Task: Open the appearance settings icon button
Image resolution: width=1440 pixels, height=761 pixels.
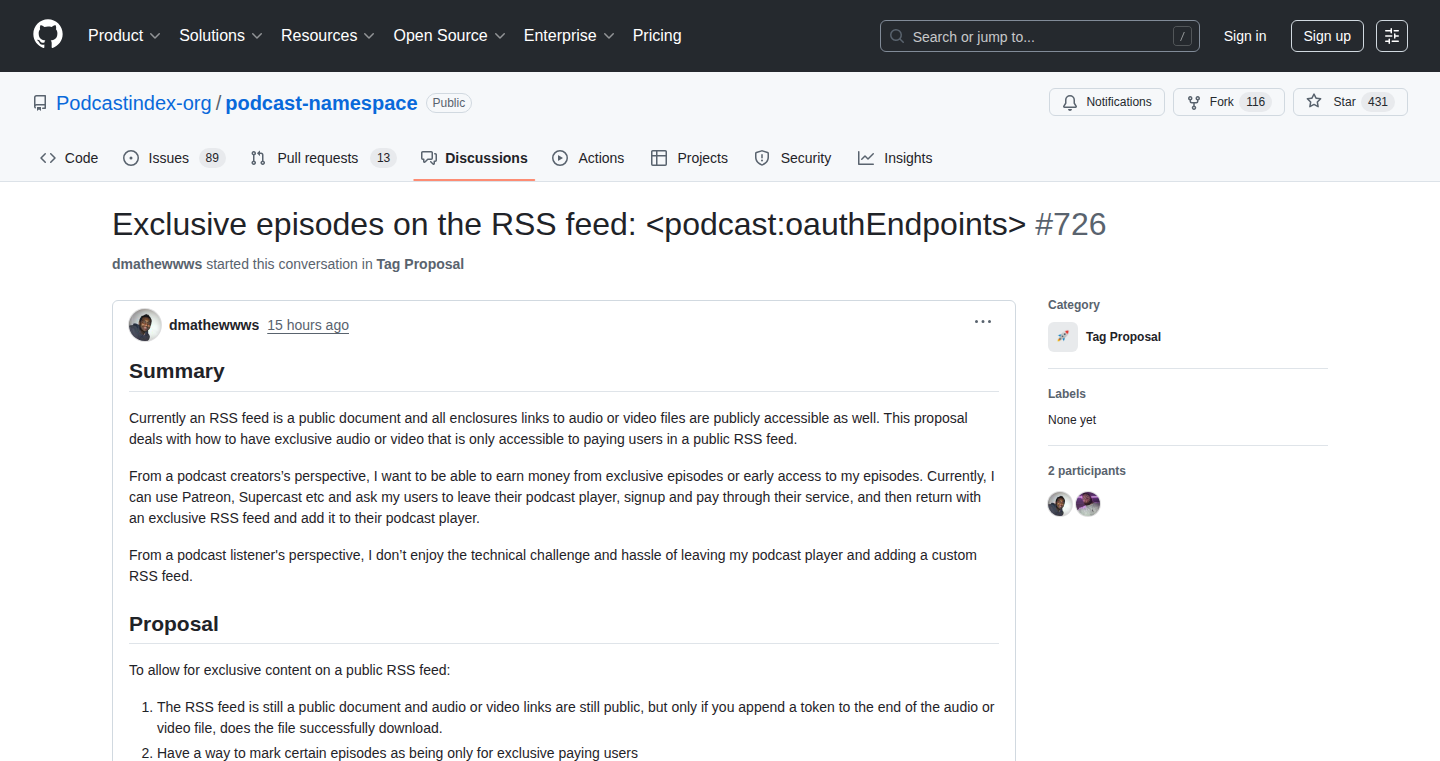Action: click(1392, 36)
